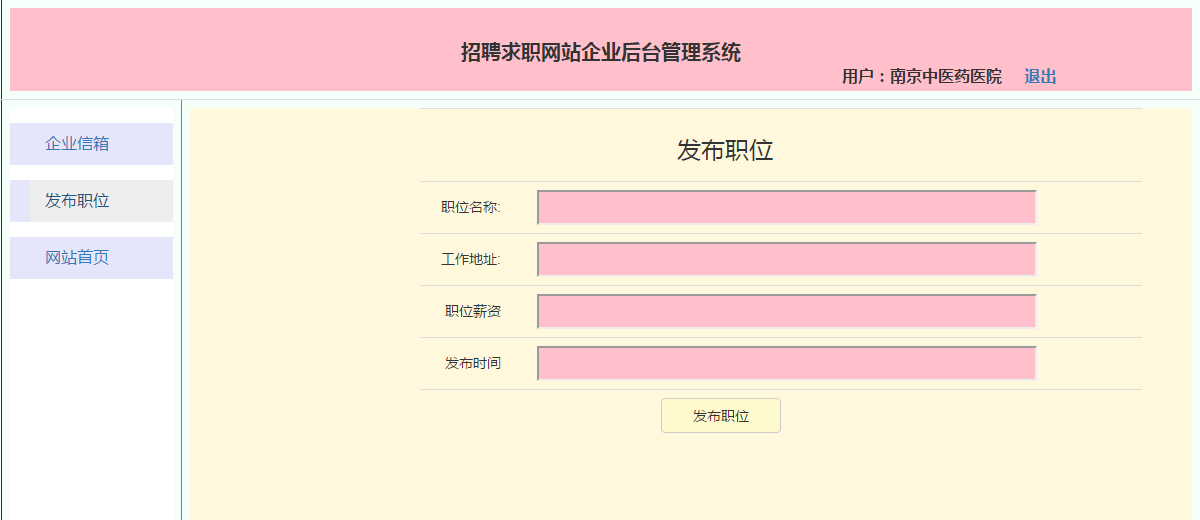The height and width of the screenshot is (520, 1200).
Task: Click the 用户 label in header
Action: [x=858, y=77]
